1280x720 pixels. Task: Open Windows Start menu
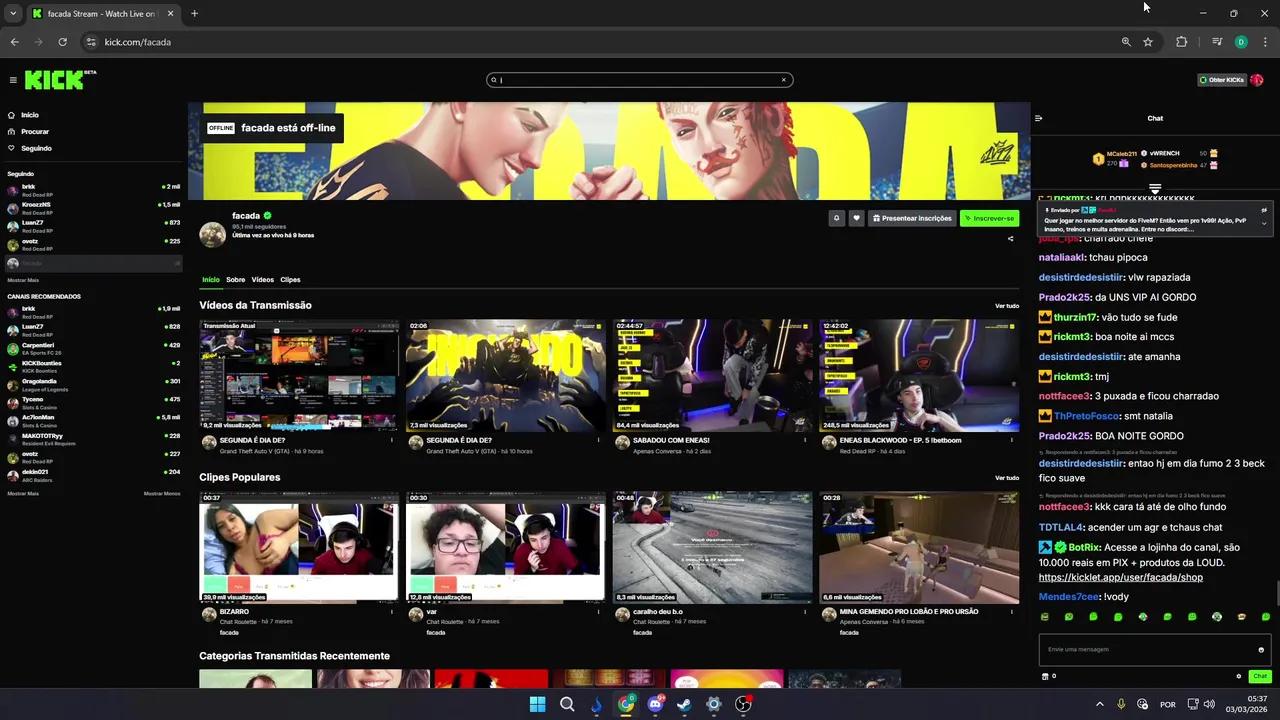tap(537, 704)
